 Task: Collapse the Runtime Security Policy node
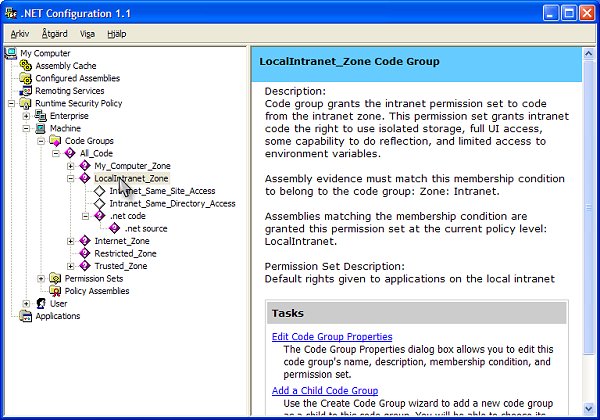pos(11,103)
